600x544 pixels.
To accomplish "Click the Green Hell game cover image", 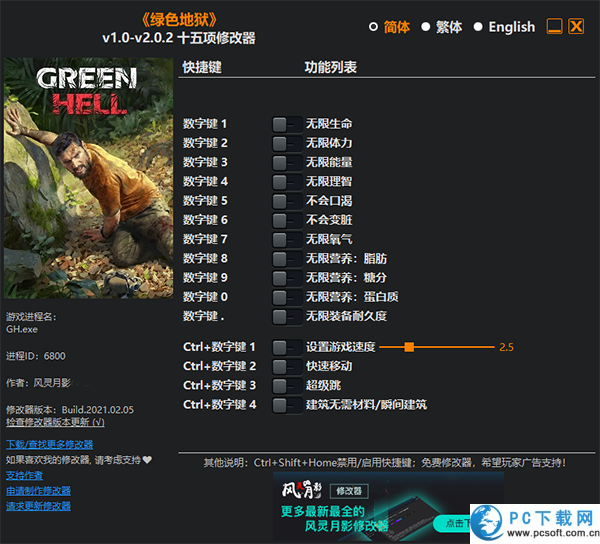I will (89, 179).
